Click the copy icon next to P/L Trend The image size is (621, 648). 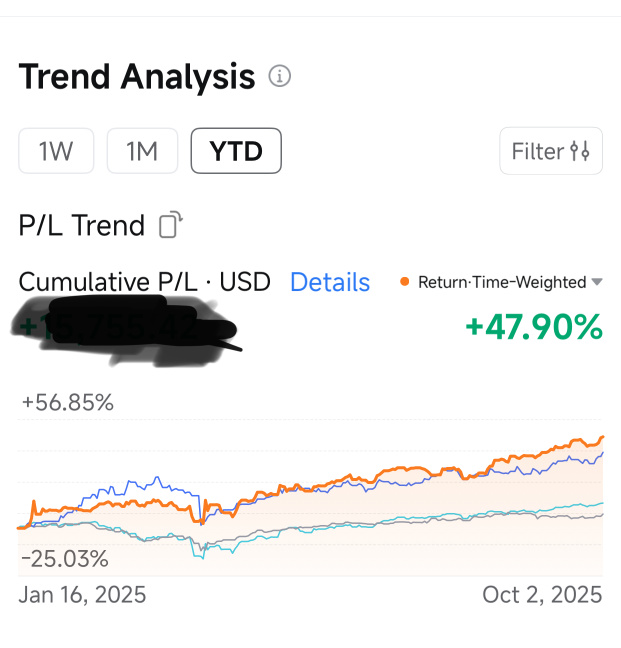pos(171,225)
